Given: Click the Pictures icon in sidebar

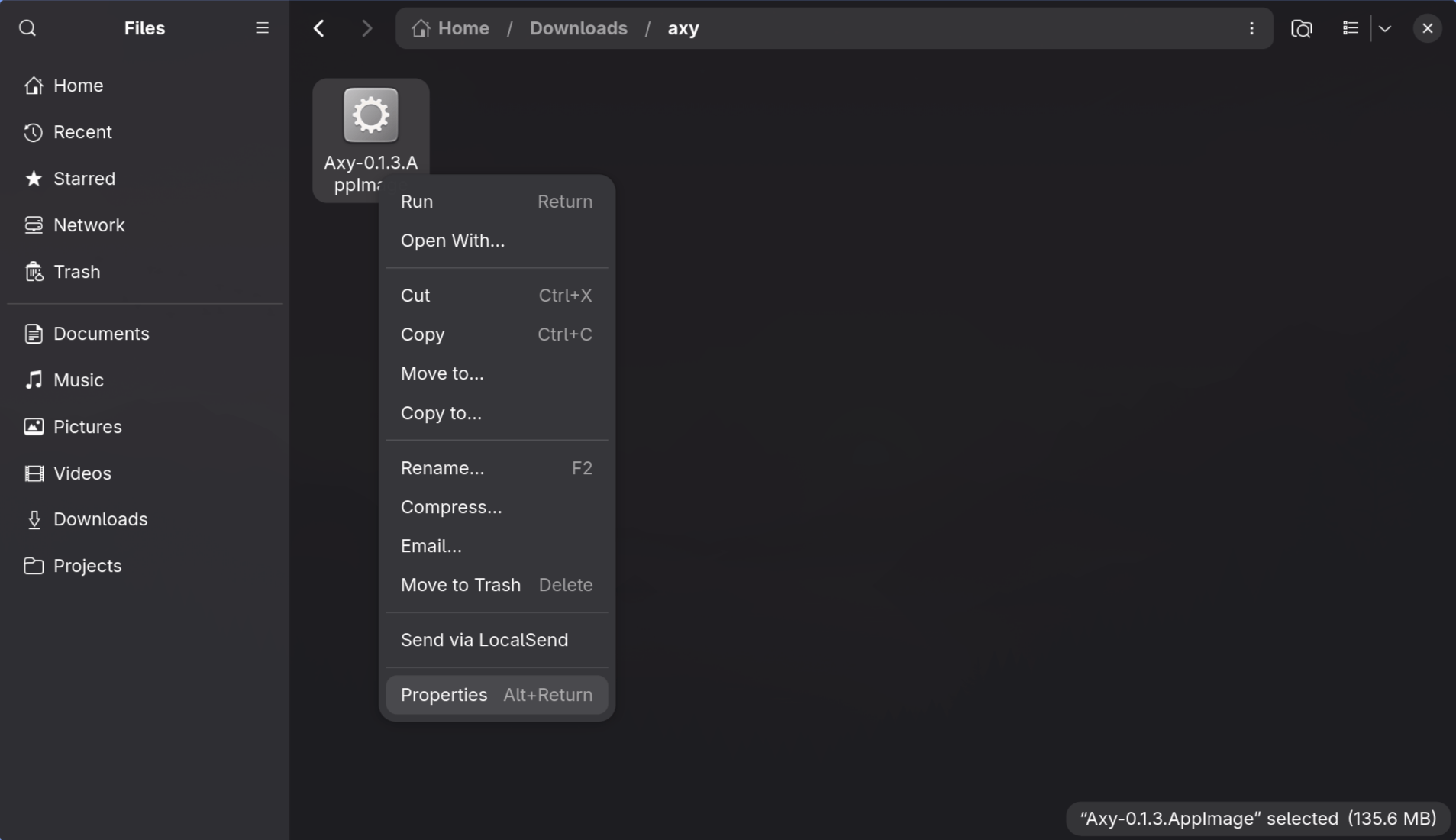Looking at the screenshot, I should (34, 427).
